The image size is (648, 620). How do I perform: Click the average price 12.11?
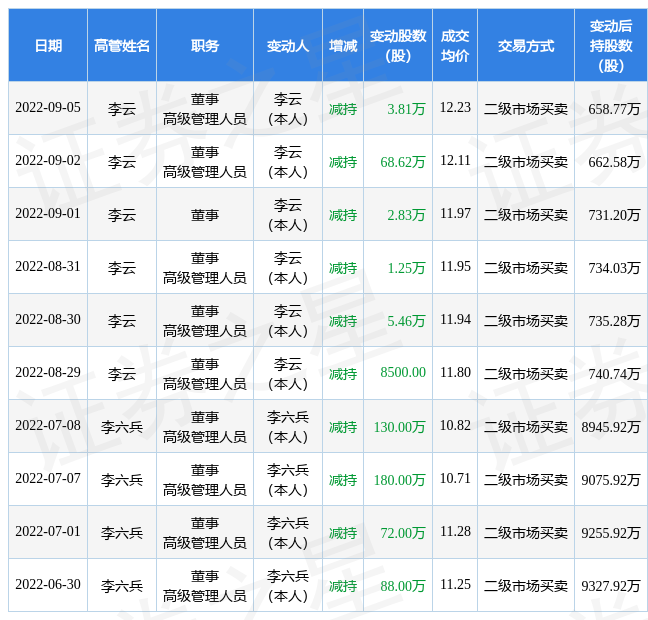(x=455, y=160)
